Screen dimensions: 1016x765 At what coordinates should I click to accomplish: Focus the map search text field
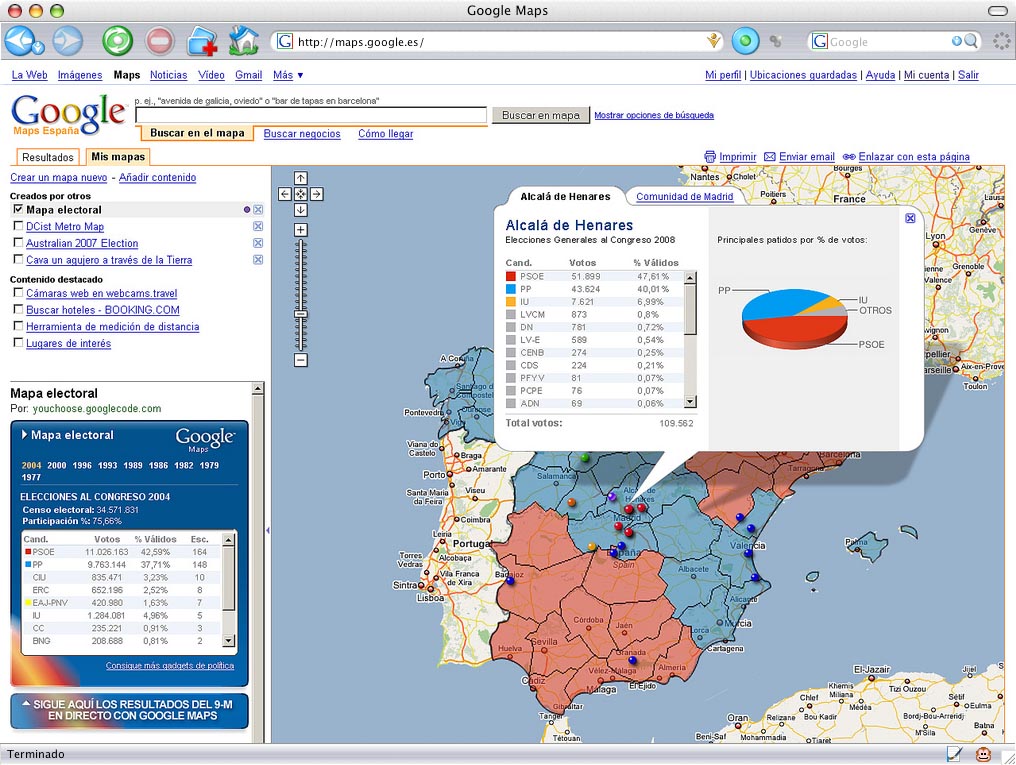[x=311, y=115]
